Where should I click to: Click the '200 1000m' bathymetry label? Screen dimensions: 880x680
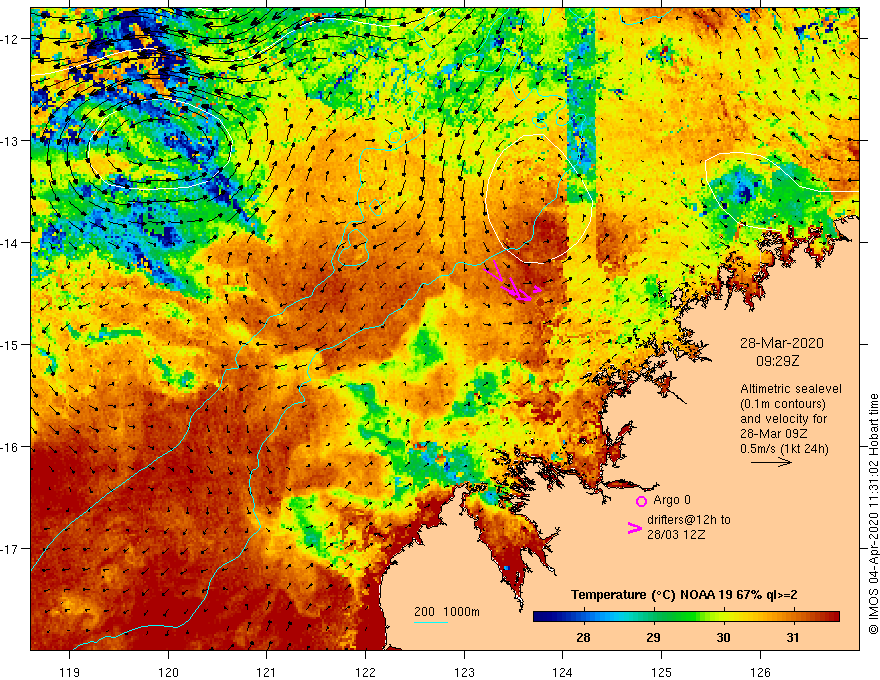point(447,612)
